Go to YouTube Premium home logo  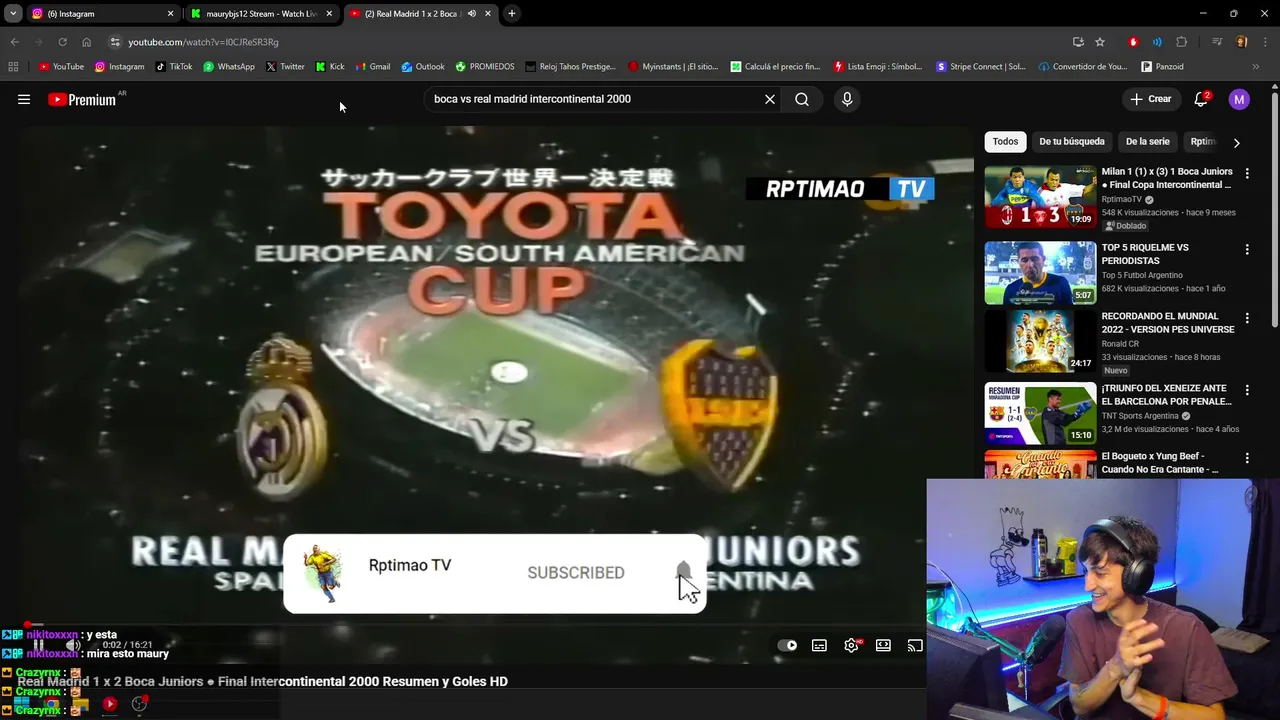pyautogui.click(x=82, y=99)
